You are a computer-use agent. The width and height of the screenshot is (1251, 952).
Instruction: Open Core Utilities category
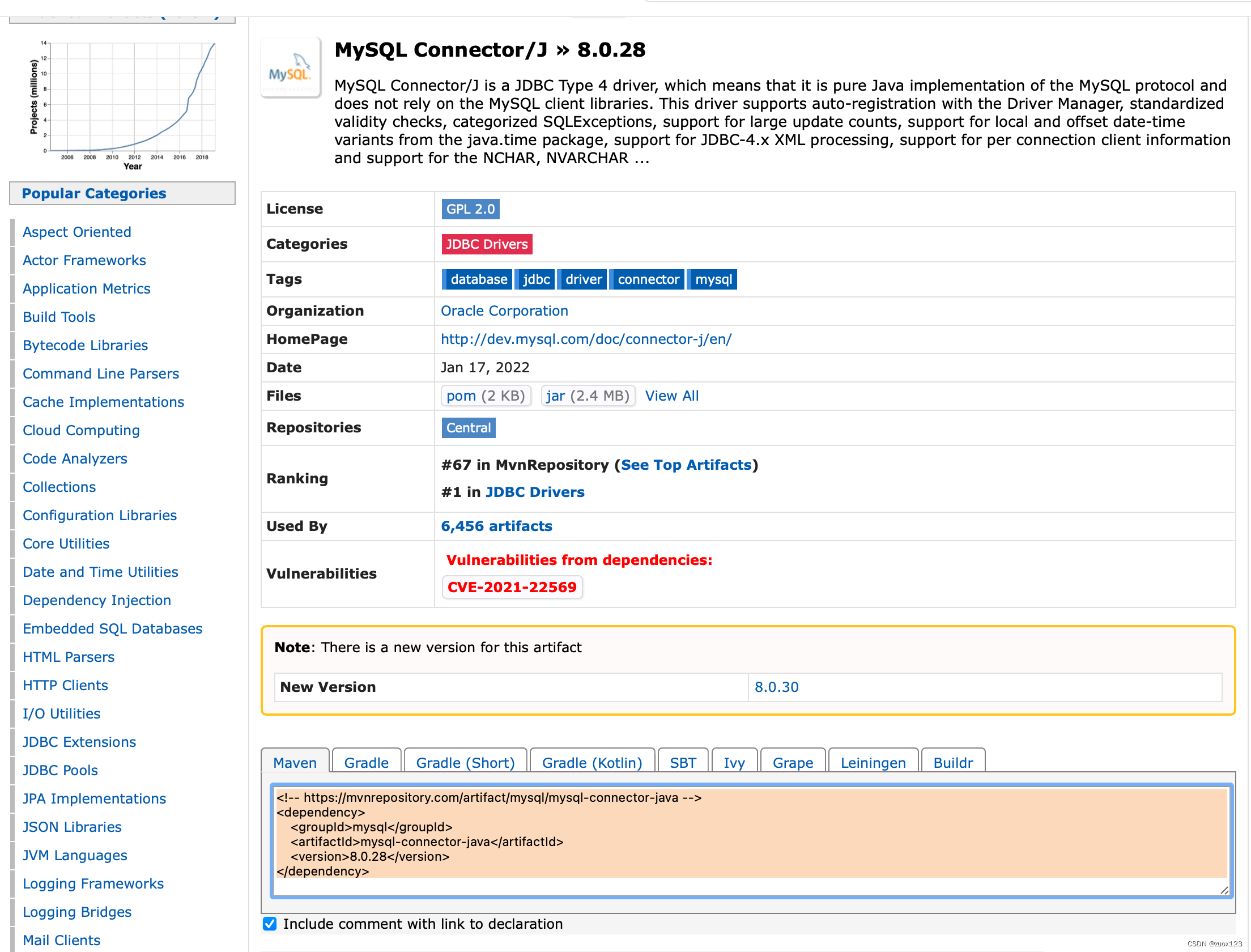tap(66, 544)
